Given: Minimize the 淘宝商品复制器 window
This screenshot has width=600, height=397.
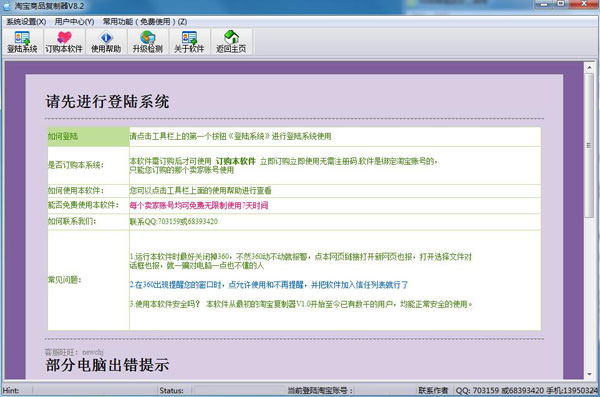Looking at the screenshot, I should [x=544, y=4].
